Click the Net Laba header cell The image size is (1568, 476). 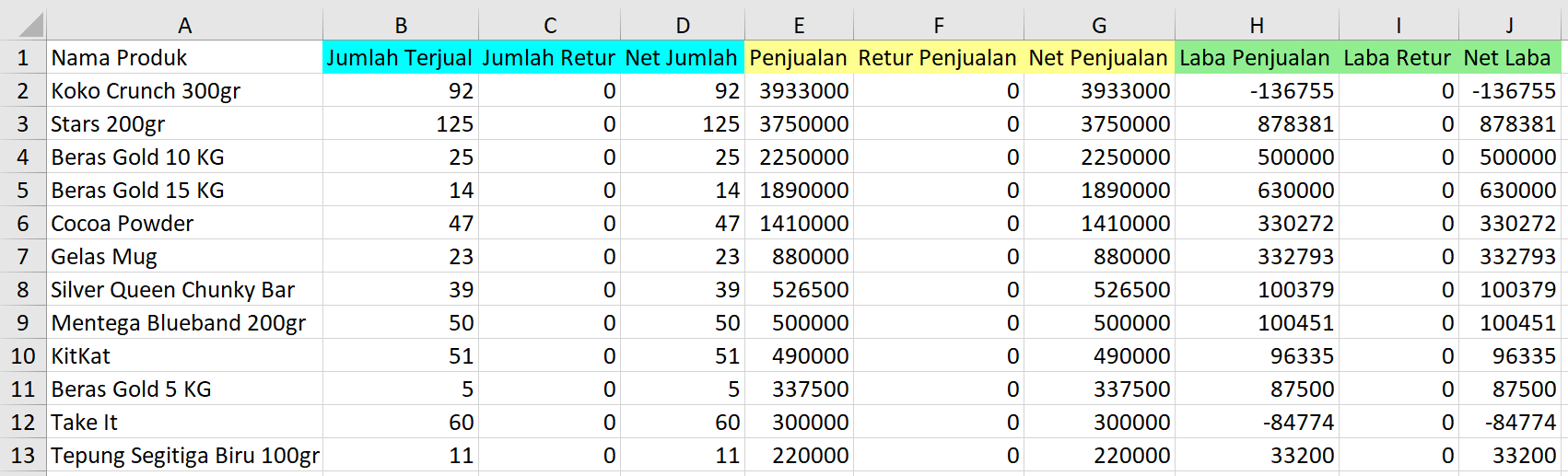point(1509,58)
